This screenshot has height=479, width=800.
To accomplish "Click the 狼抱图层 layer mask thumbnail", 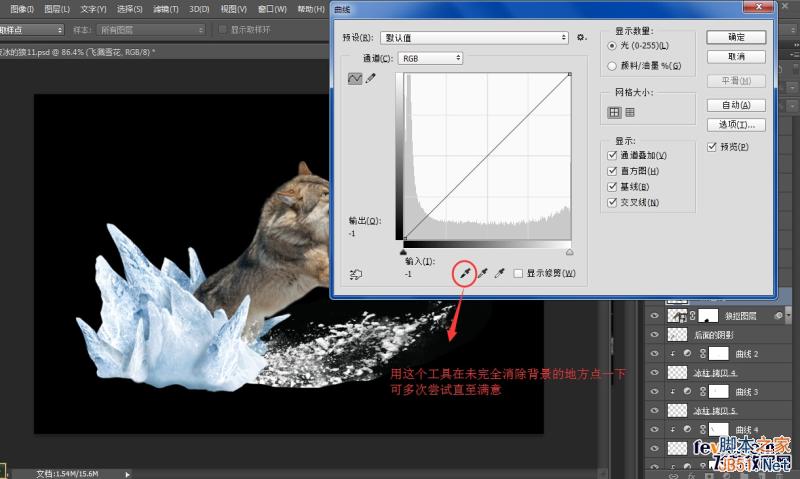I will (708, 316).
